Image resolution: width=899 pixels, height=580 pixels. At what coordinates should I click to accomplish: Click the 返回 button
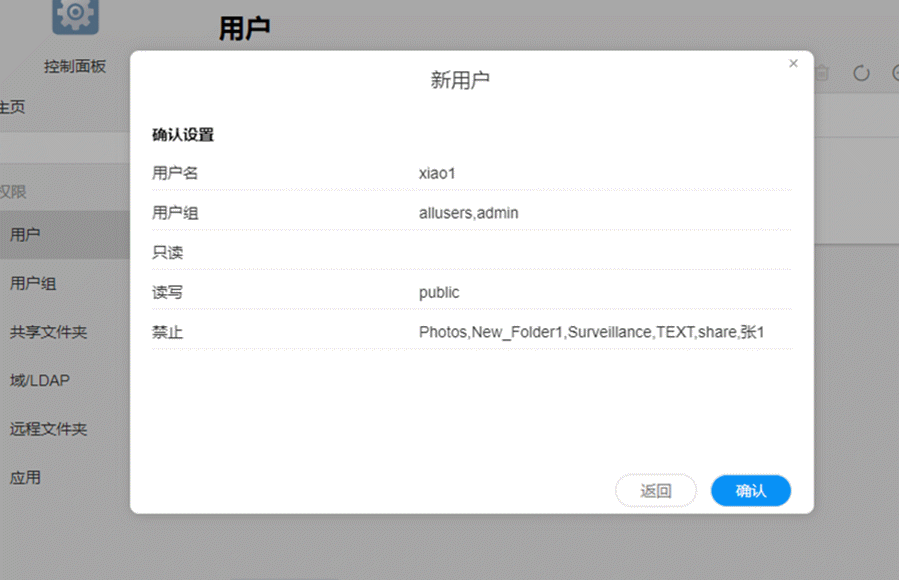(x=656, y=491)
